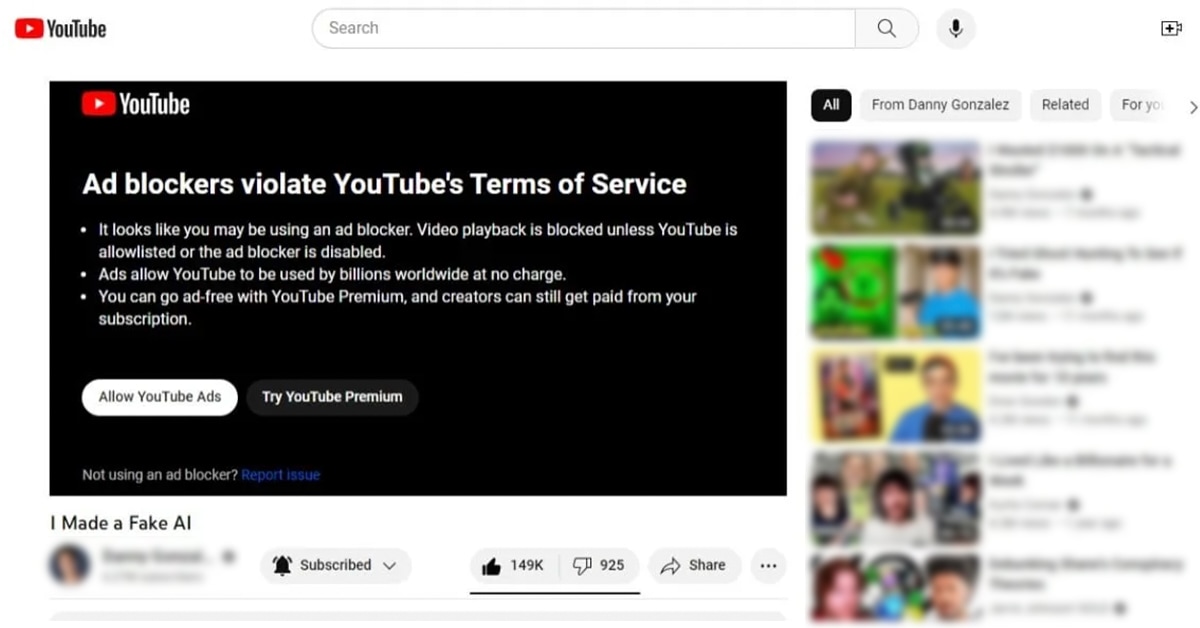Click the bullet "You can go ad-free with YouTube Premium"
1200x628 pixels.
click(x=398, y=308)
